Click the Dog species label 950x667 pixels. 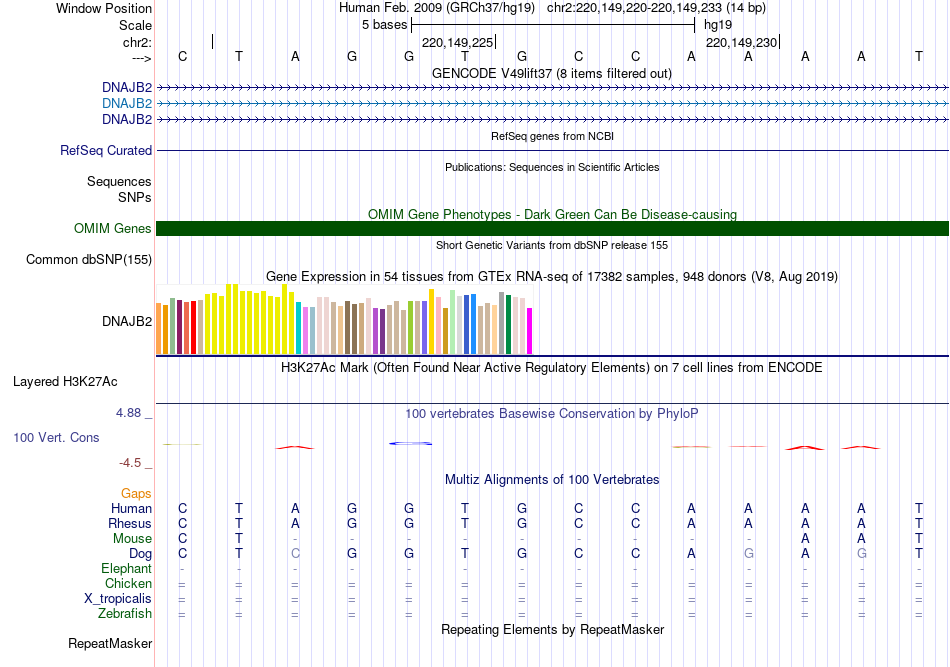pos(141,554)
